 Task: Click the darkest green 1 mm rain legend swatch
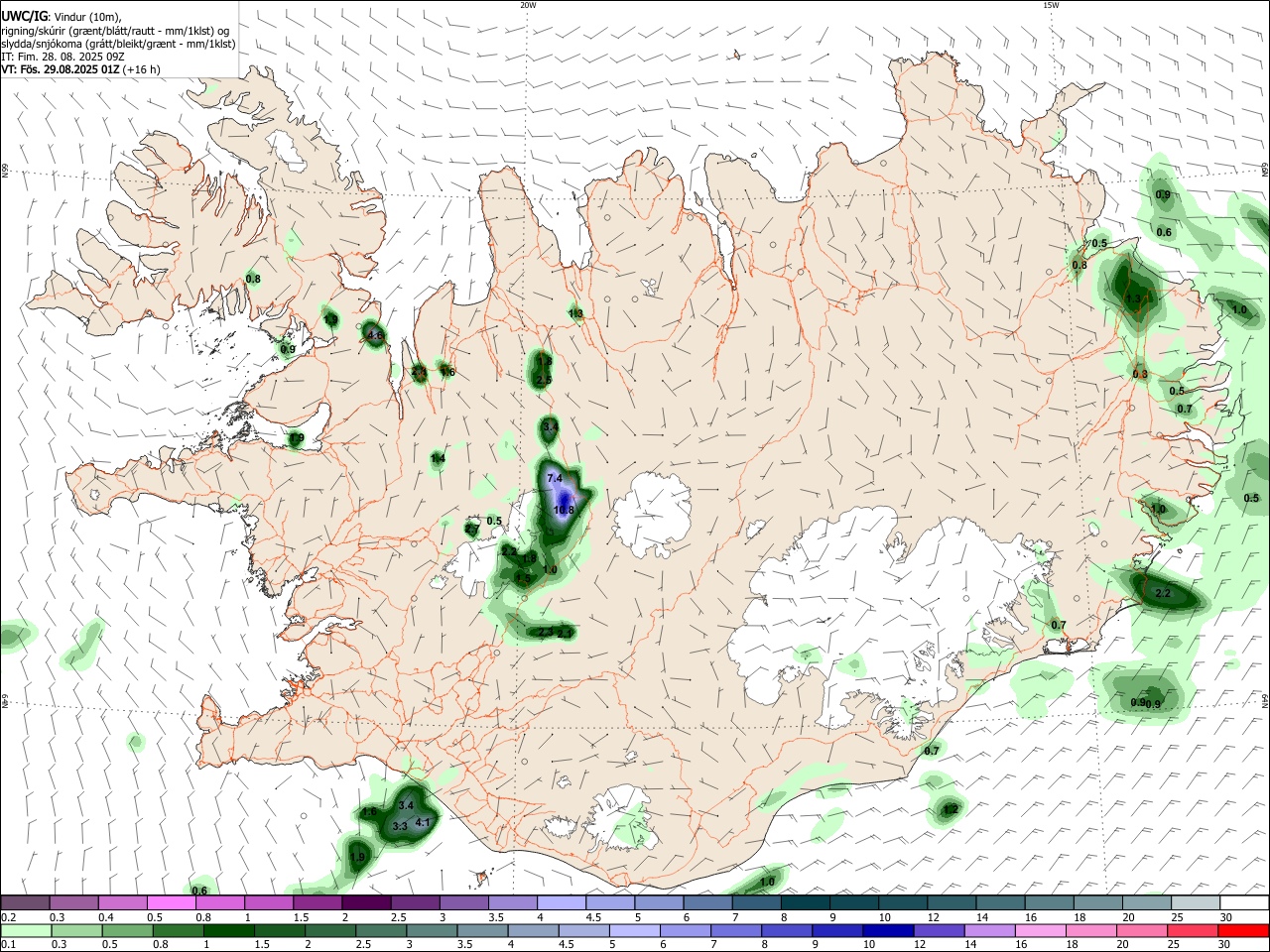[x=228, y=930]
